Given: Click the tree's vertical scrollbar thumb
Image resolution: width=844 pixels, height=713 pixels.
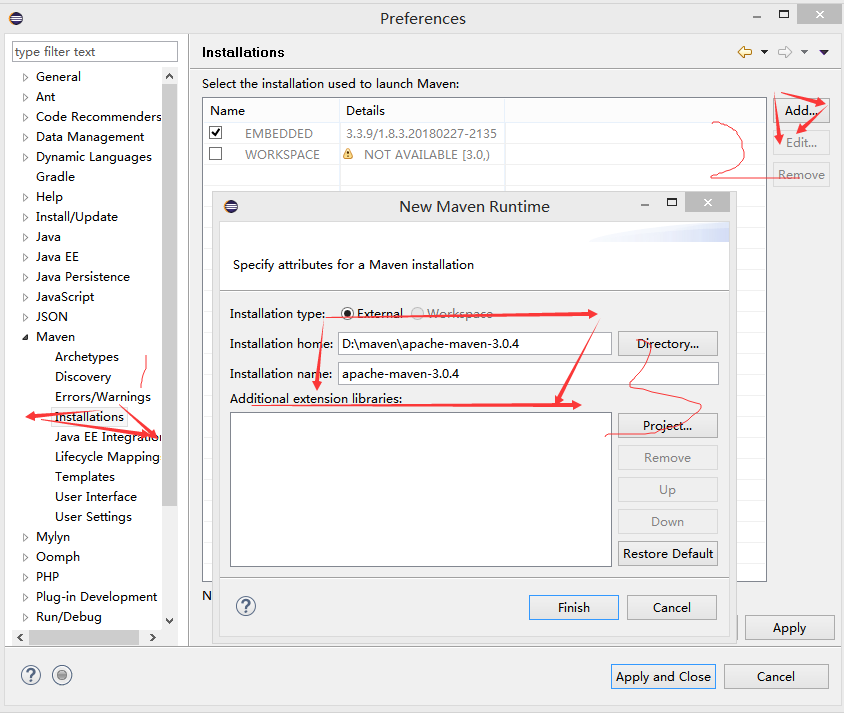Looking at the screenshot, I should (170, 295).
